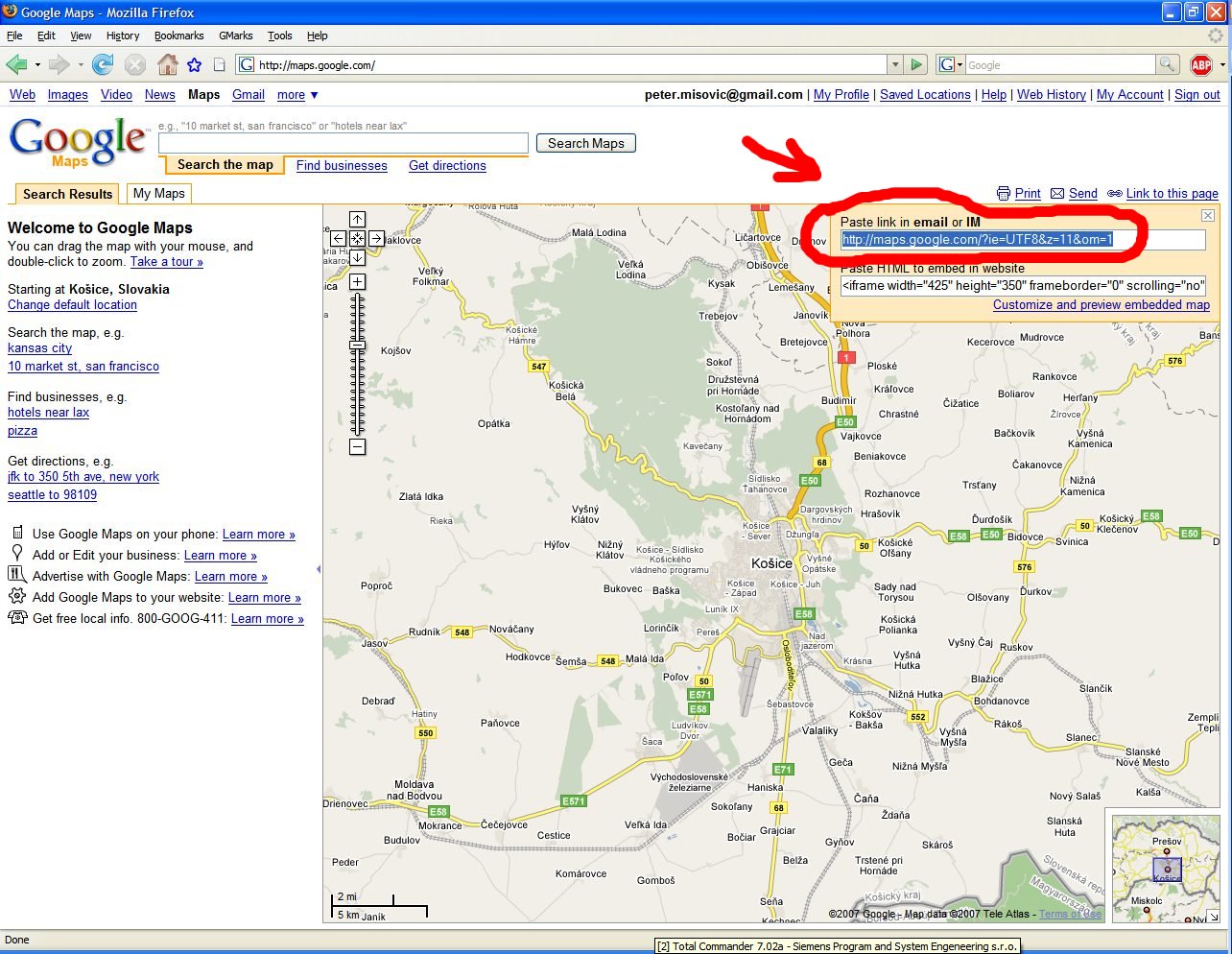
Task: Open the Tools menu
Action: (279, 36)
